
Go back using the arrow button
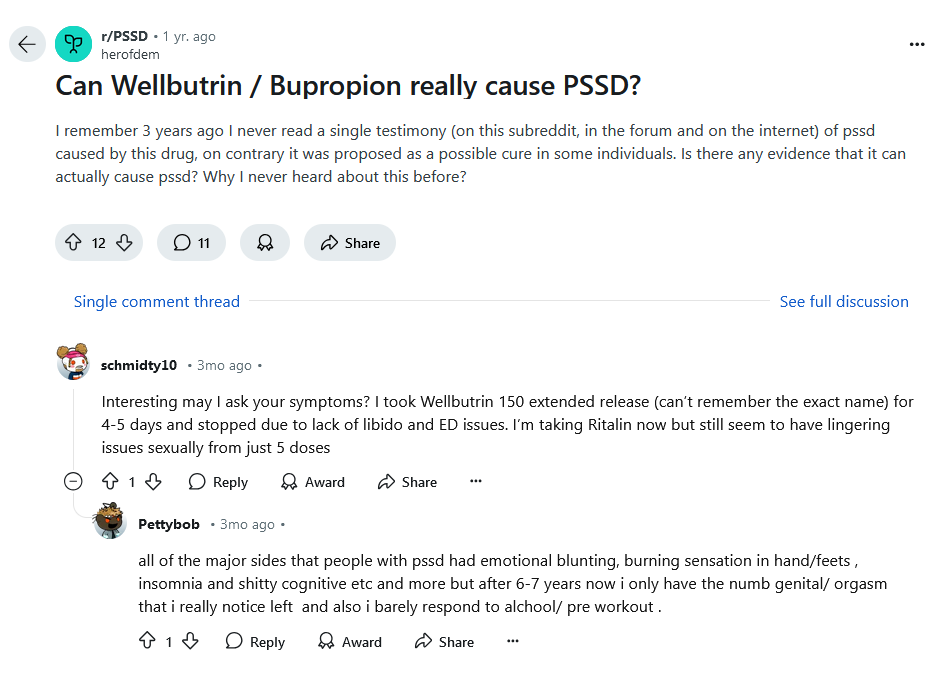(27, 44)
